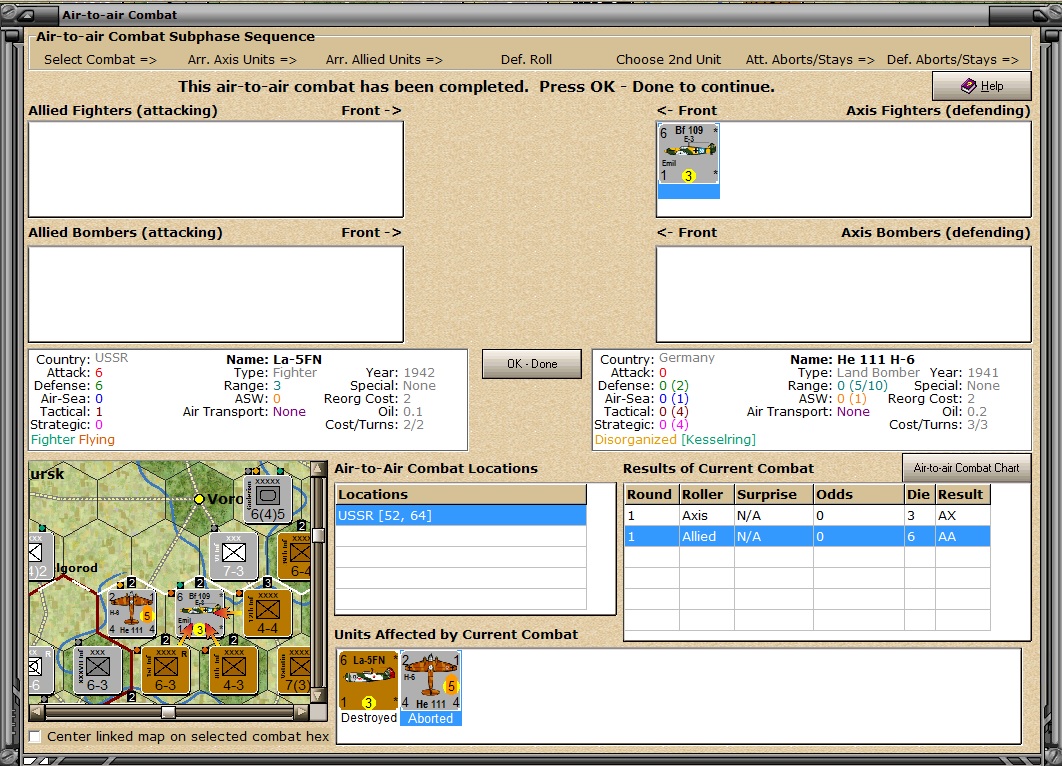Click the brown 4-4 infantry counter on map
Image resolution: width=1062 pixels, height=766 pixels.
pyautogui.click(x=267, y=613)
